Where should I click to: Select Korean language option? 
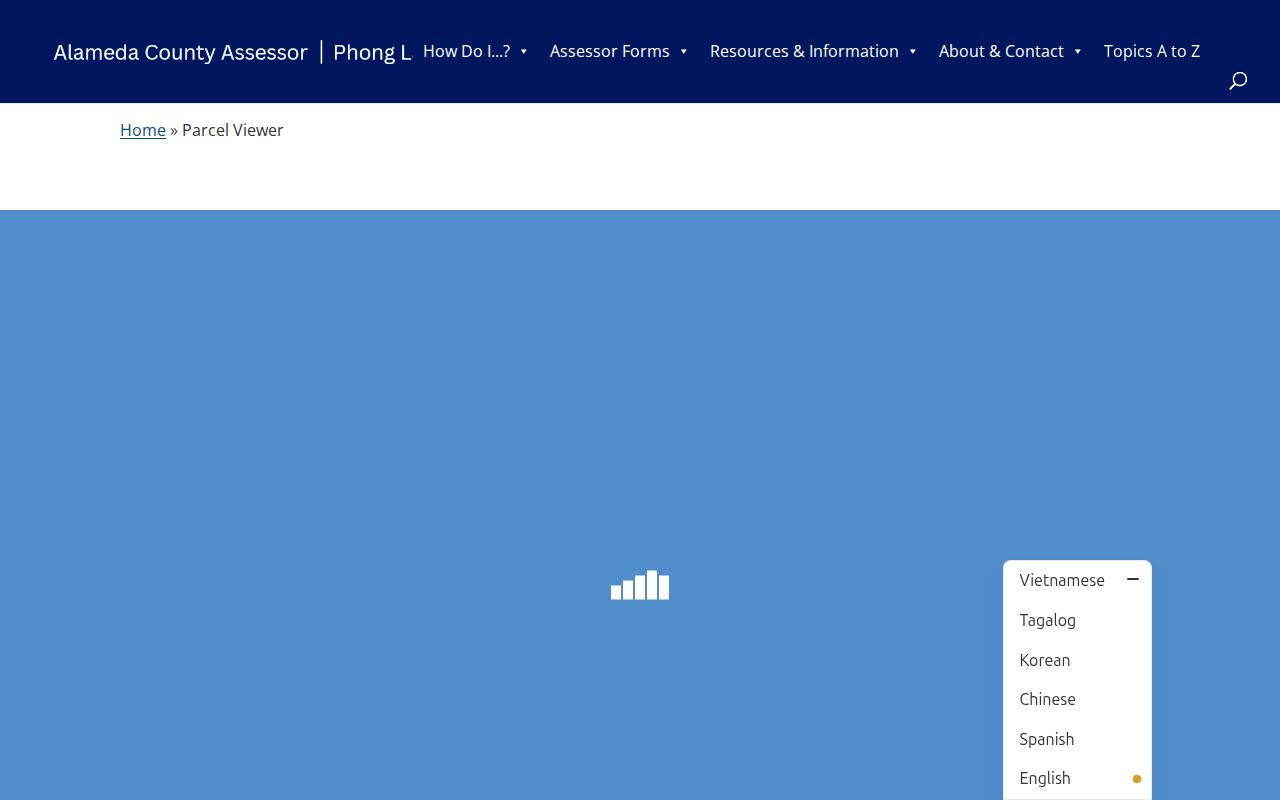1045,660
